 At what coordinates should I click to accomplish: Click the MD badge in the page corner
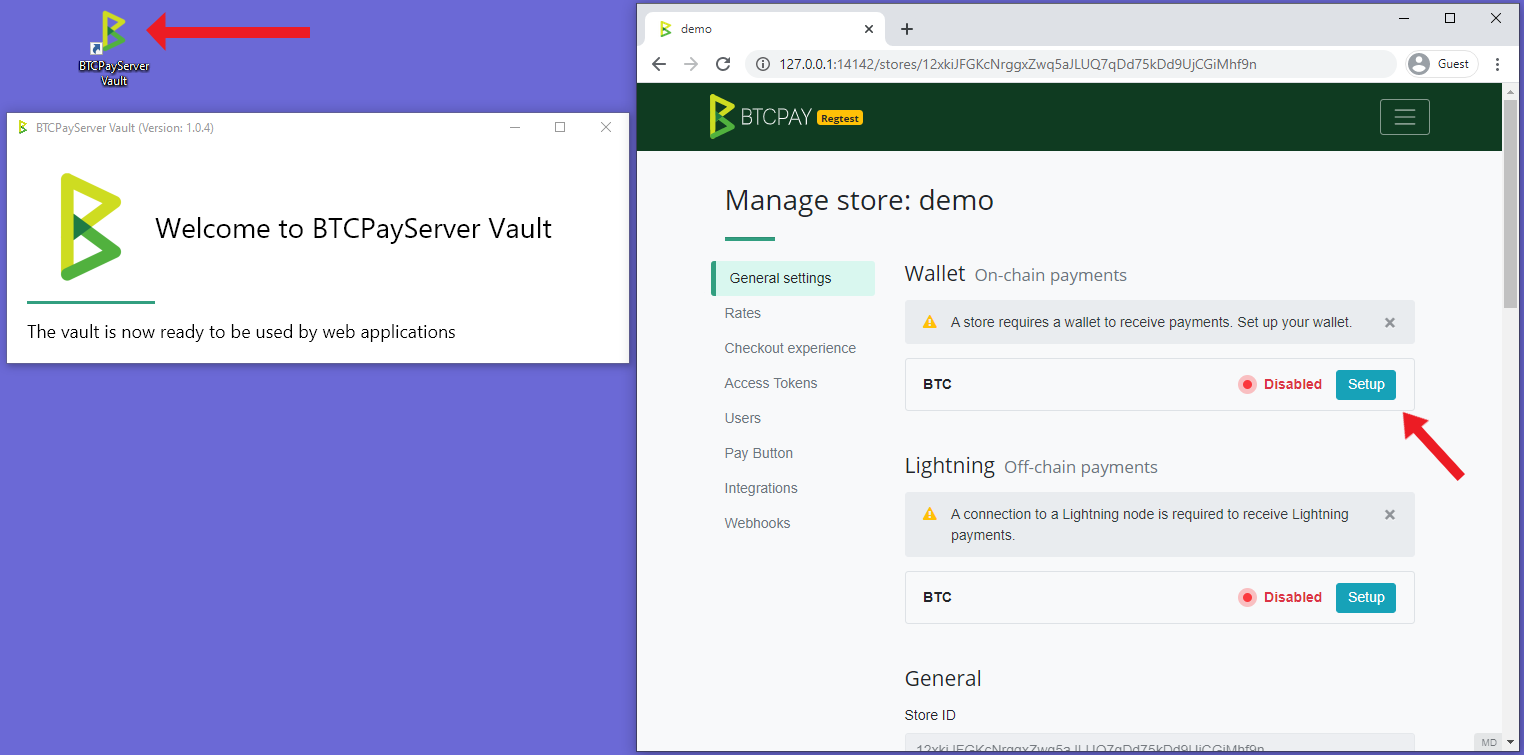pyautogui.click(x=1489, y=742)
